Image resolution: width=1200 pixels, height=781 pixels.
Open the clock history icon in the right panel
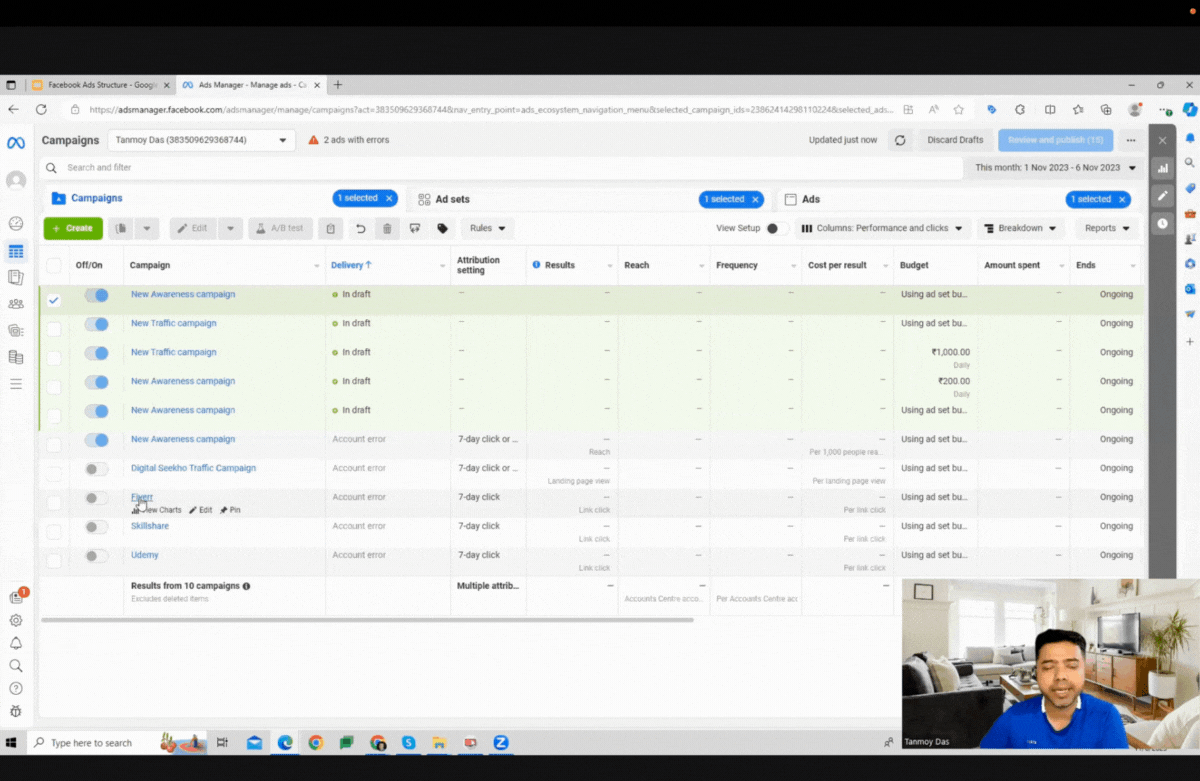pyautogui.click(x=1162, y=224)
